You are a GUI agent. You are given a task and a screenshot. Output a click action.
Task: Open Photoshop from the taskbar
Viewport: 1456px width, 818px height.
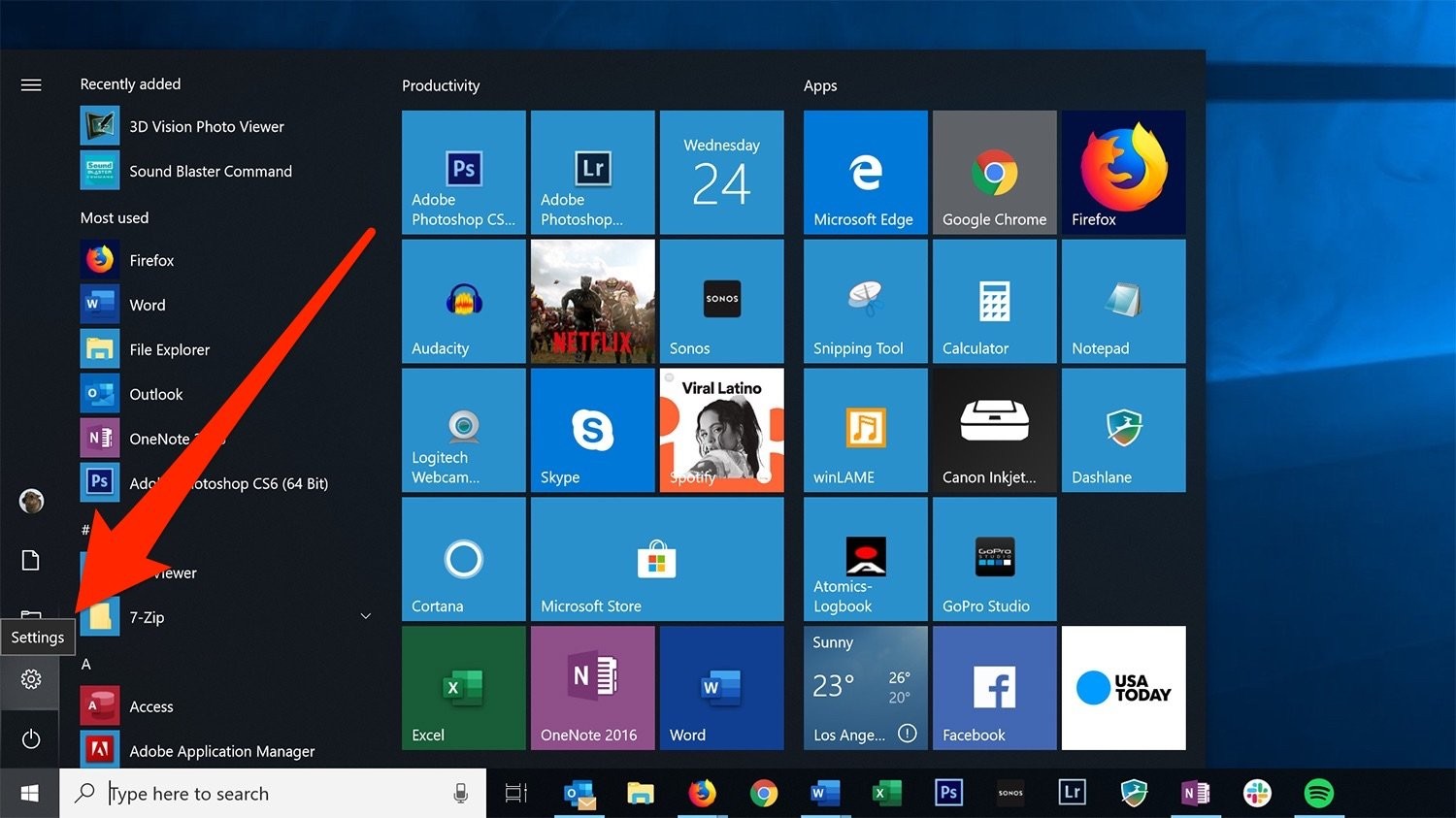[948, 793]
